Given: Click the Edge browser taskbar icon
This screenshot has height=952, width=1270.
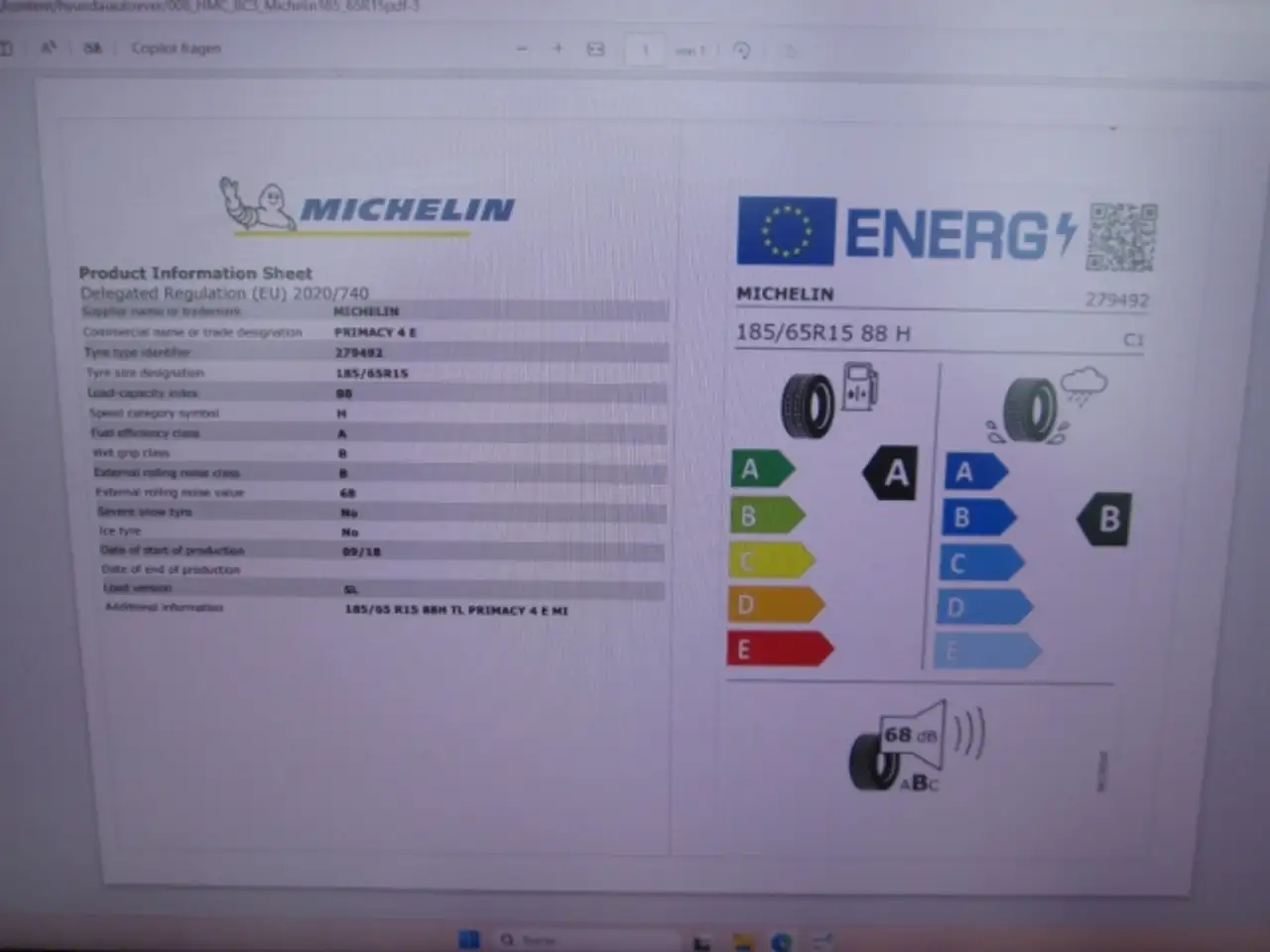Looking at the screenshot, I should click(x=782, y=941).
